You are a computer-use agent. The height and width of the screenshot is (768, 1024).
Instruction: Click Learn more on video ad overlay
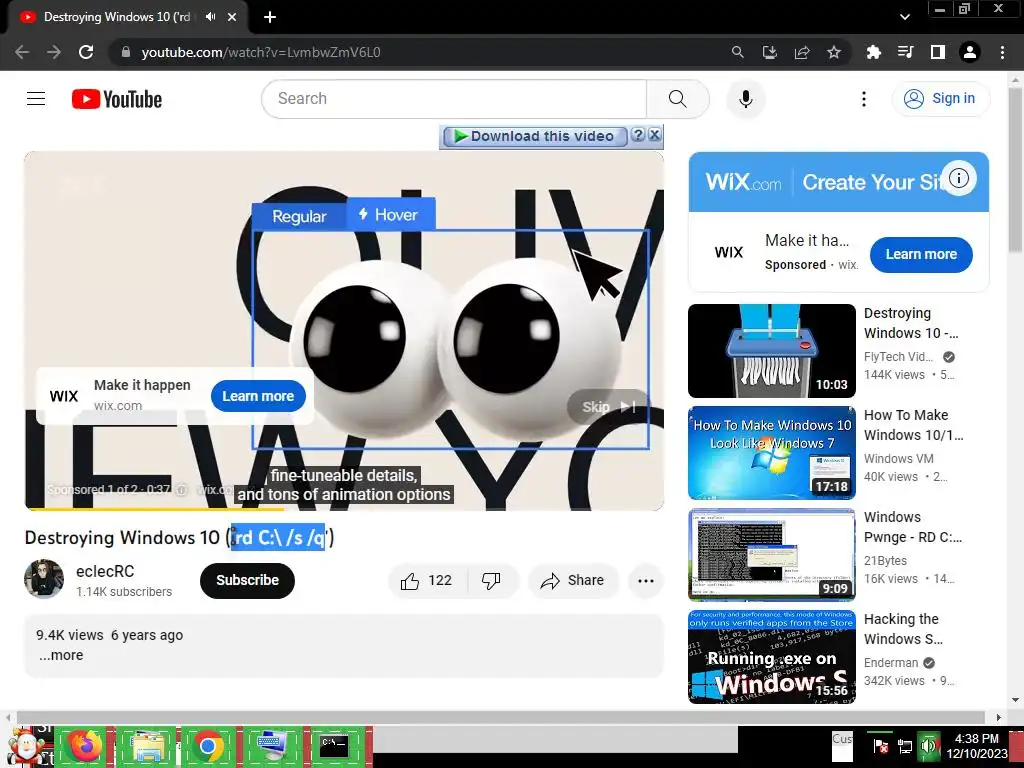click(258, 396)
